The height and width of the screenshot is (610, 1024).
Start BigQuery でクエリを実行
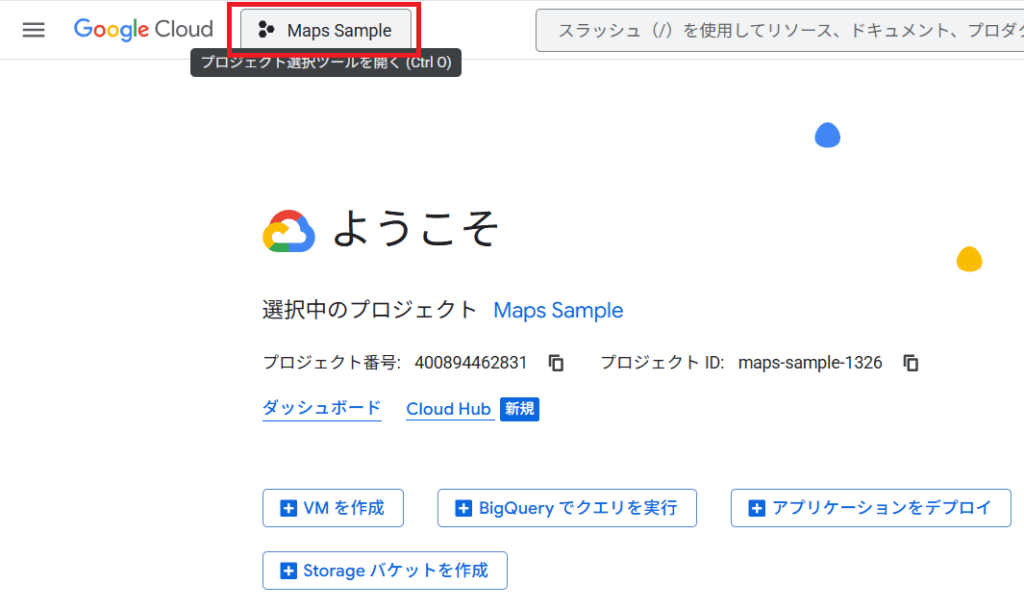pos(566,508)
